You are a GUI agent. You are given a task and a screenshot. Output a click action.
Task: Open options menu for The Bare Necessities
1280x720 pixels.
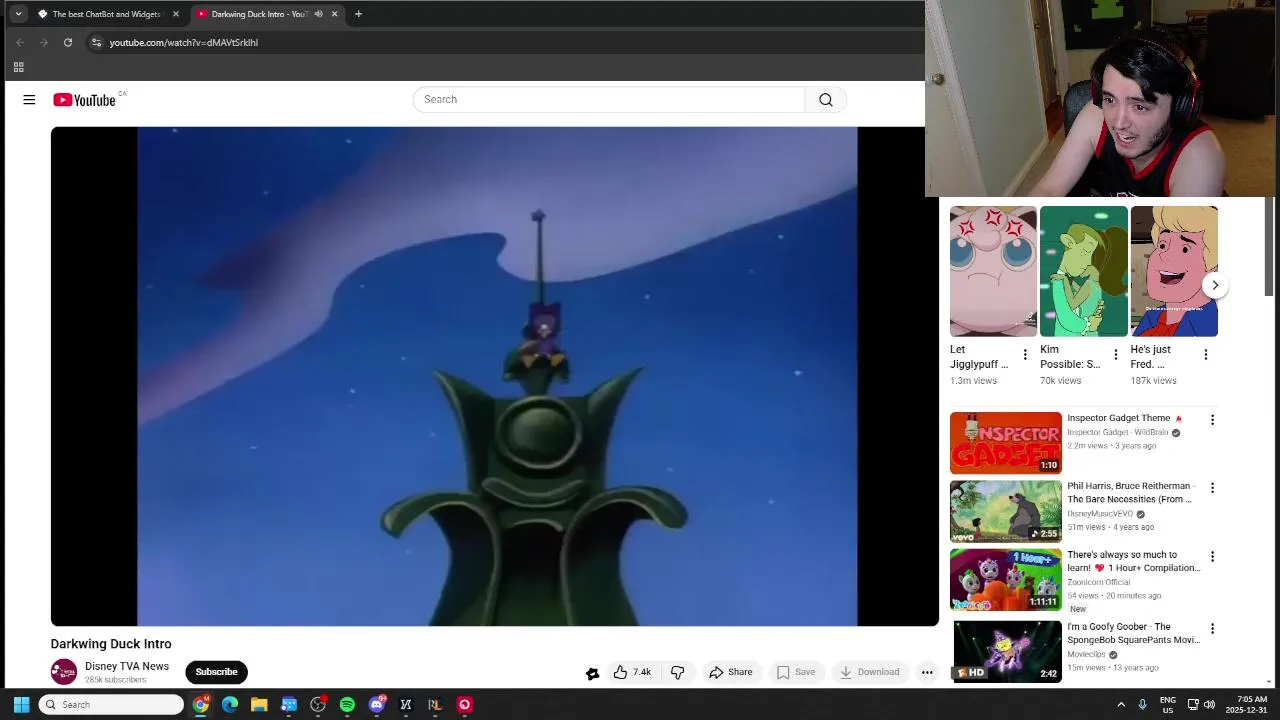tap(1212, 488)
